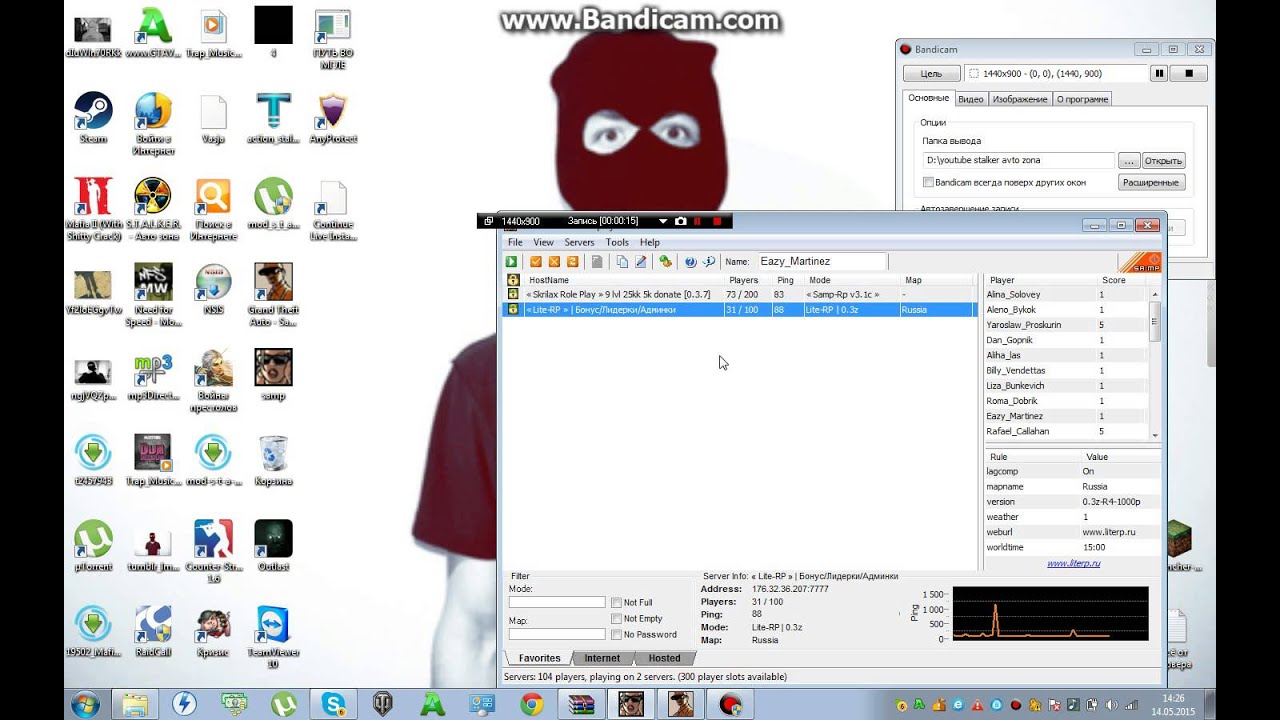This screenshot has width=1280, height=720.
Task: Click the Расширенные button in Bandicam
Action: pos(1152,182)
